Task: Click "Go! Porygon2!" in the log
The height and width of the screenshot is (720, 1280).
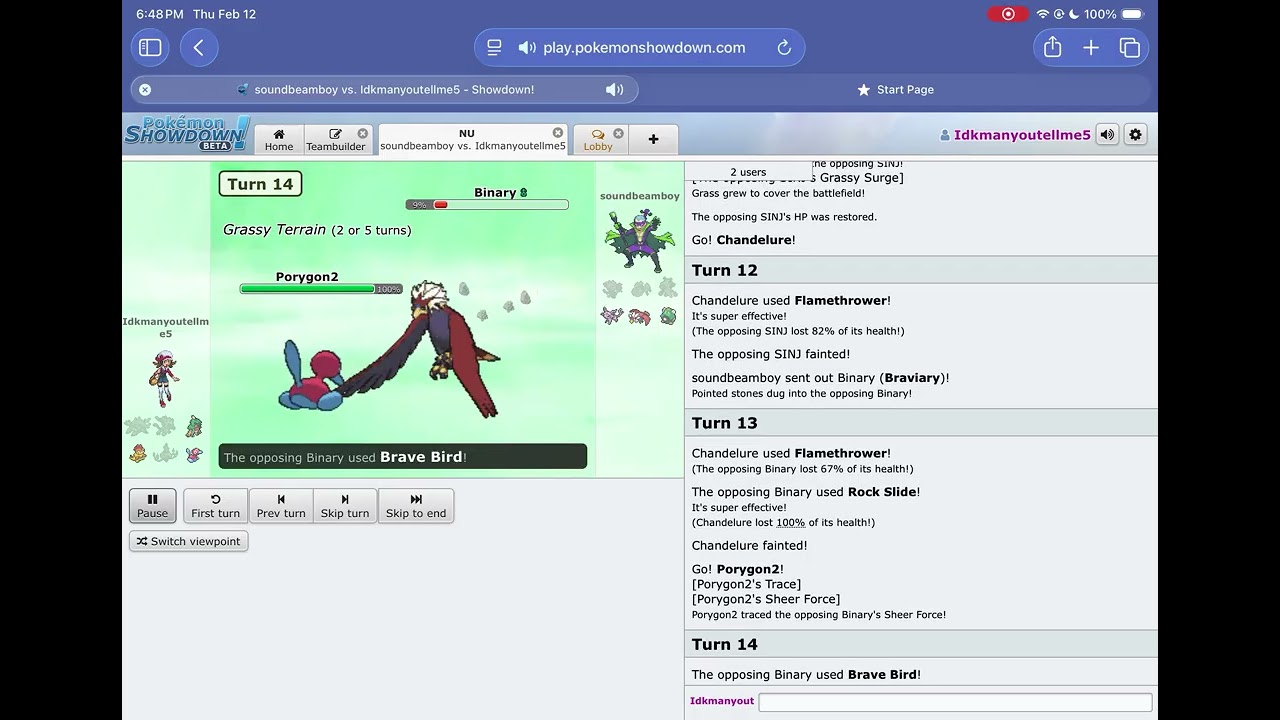Action: pos(738,569)
